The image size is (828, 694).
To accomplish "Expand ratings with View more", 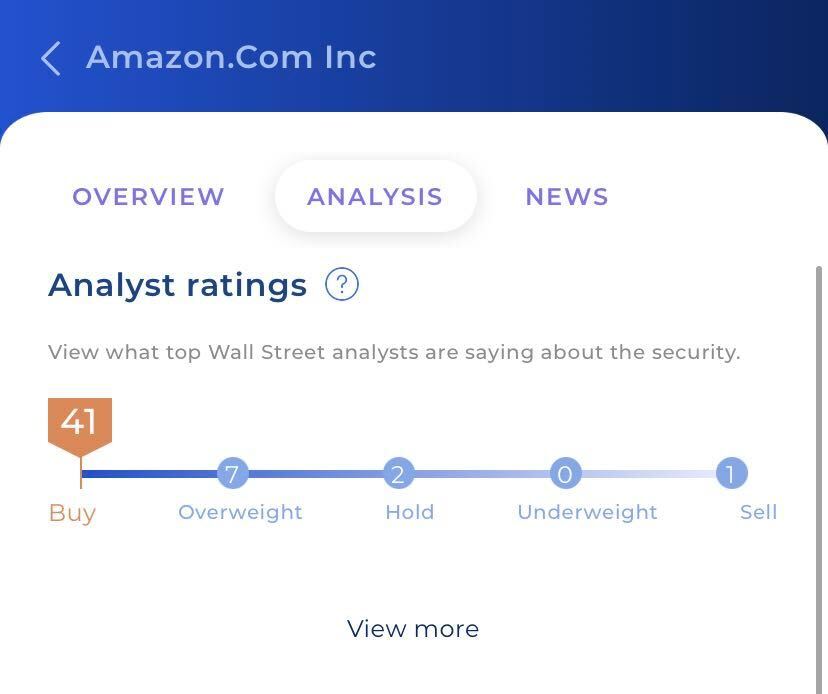I will [413, 629].
